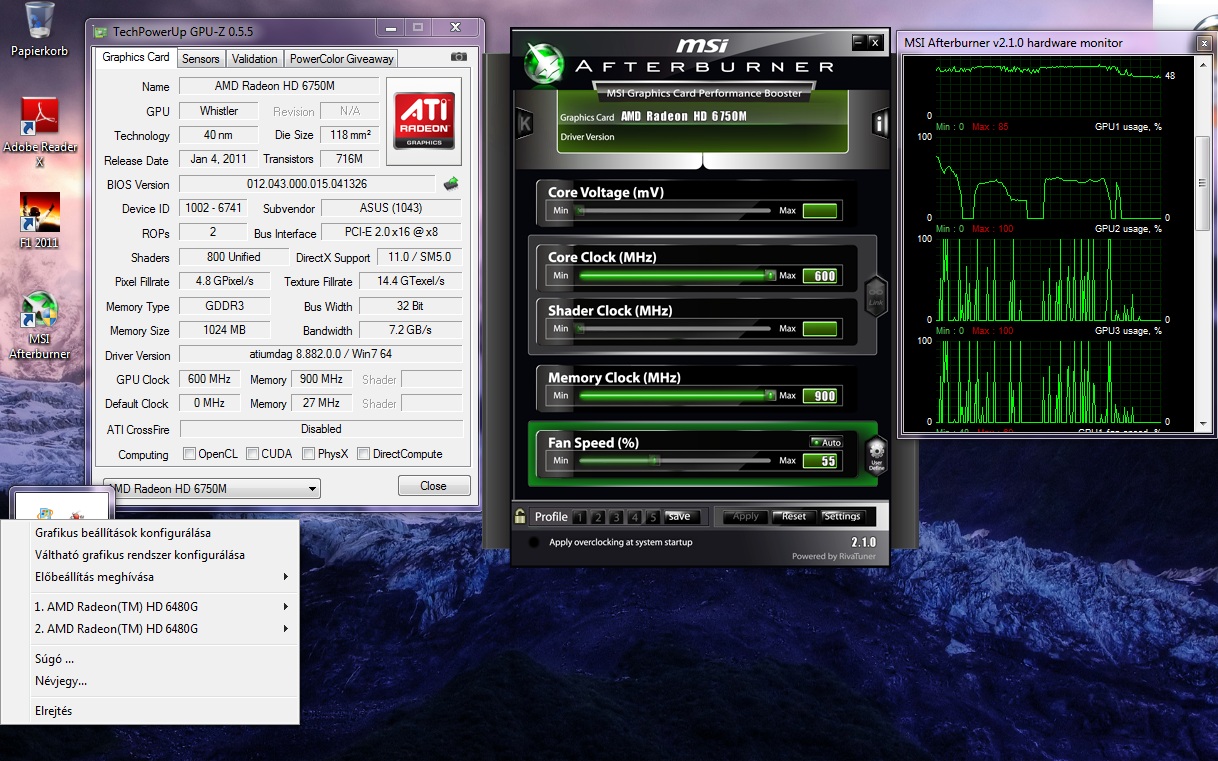
Task: Click the fan User Define gear icon
Action: point(876,455)
